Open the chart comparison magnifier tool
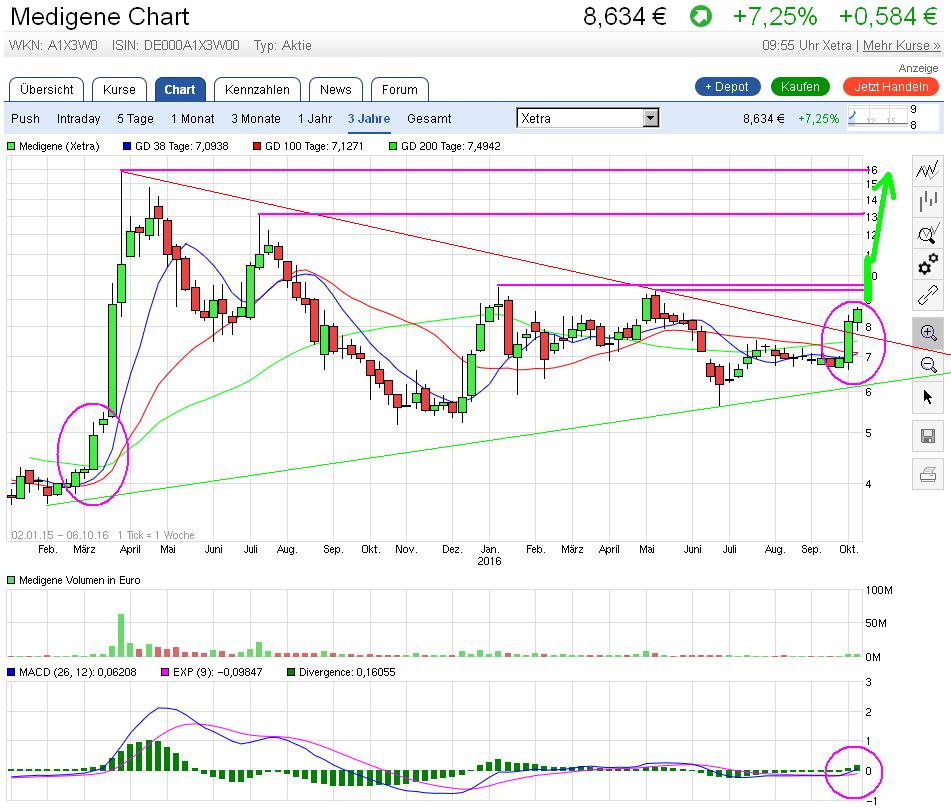The width and height of the screenshot is (951, 808). 927,233
